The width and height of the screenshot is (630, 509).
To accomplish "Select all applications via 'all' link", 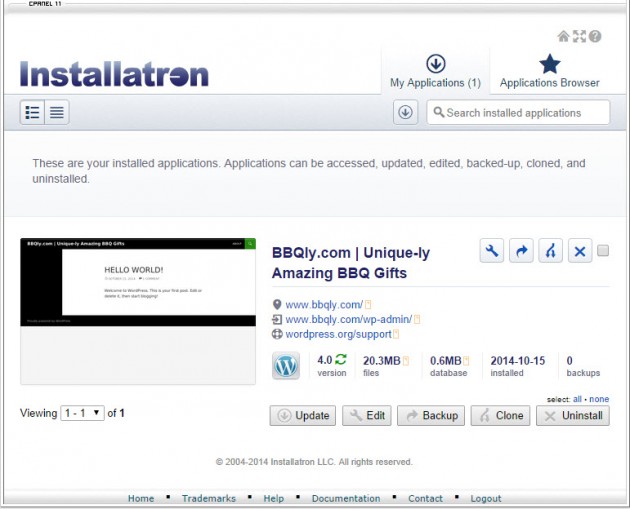I will [x=577, y=399].
